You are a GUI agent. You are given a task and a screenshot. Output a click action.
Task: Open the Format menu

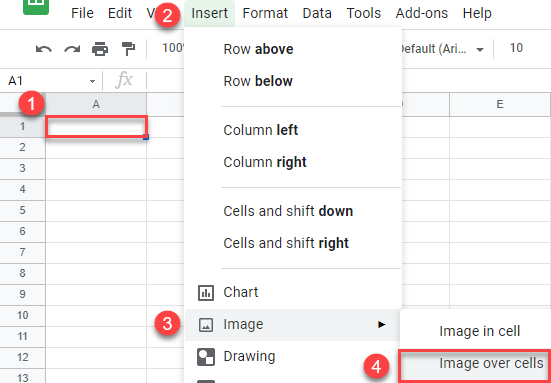pyautogui.click(x=265, y=13)
